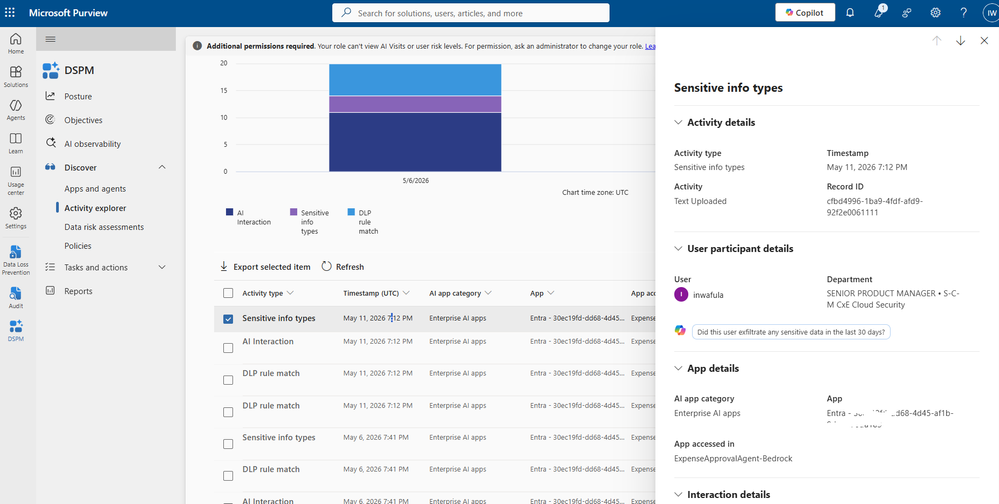999x504 pixels.
Task: Ask if user exfiltrated sensitive data
Action: click(x=791, y=332)
